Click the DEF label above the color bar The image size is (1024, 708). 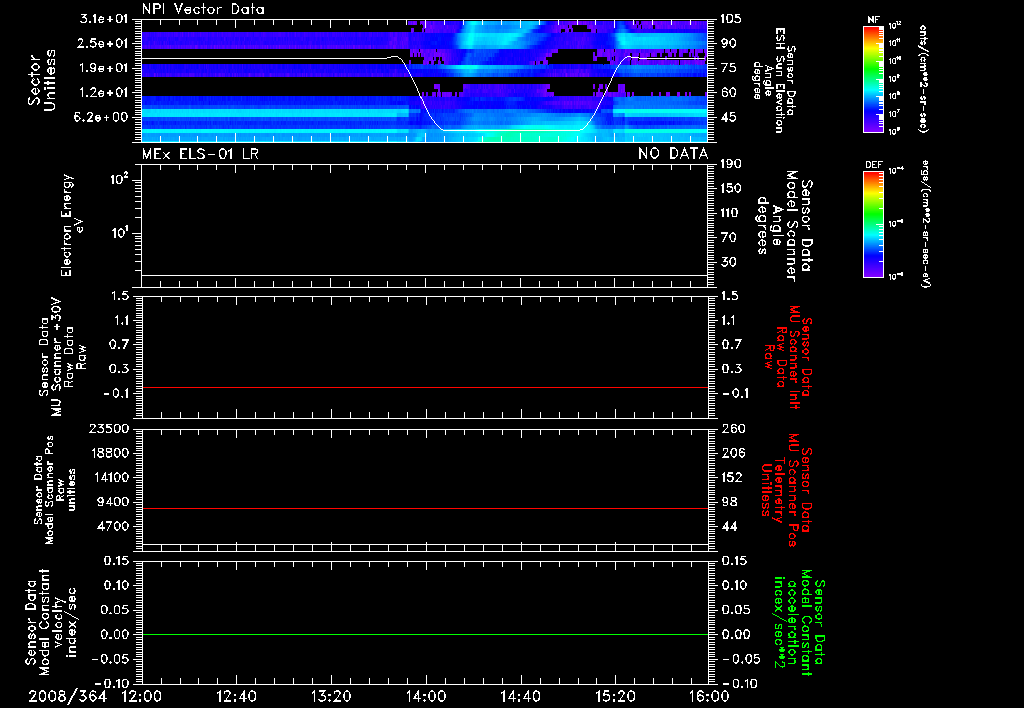[874, 165]
